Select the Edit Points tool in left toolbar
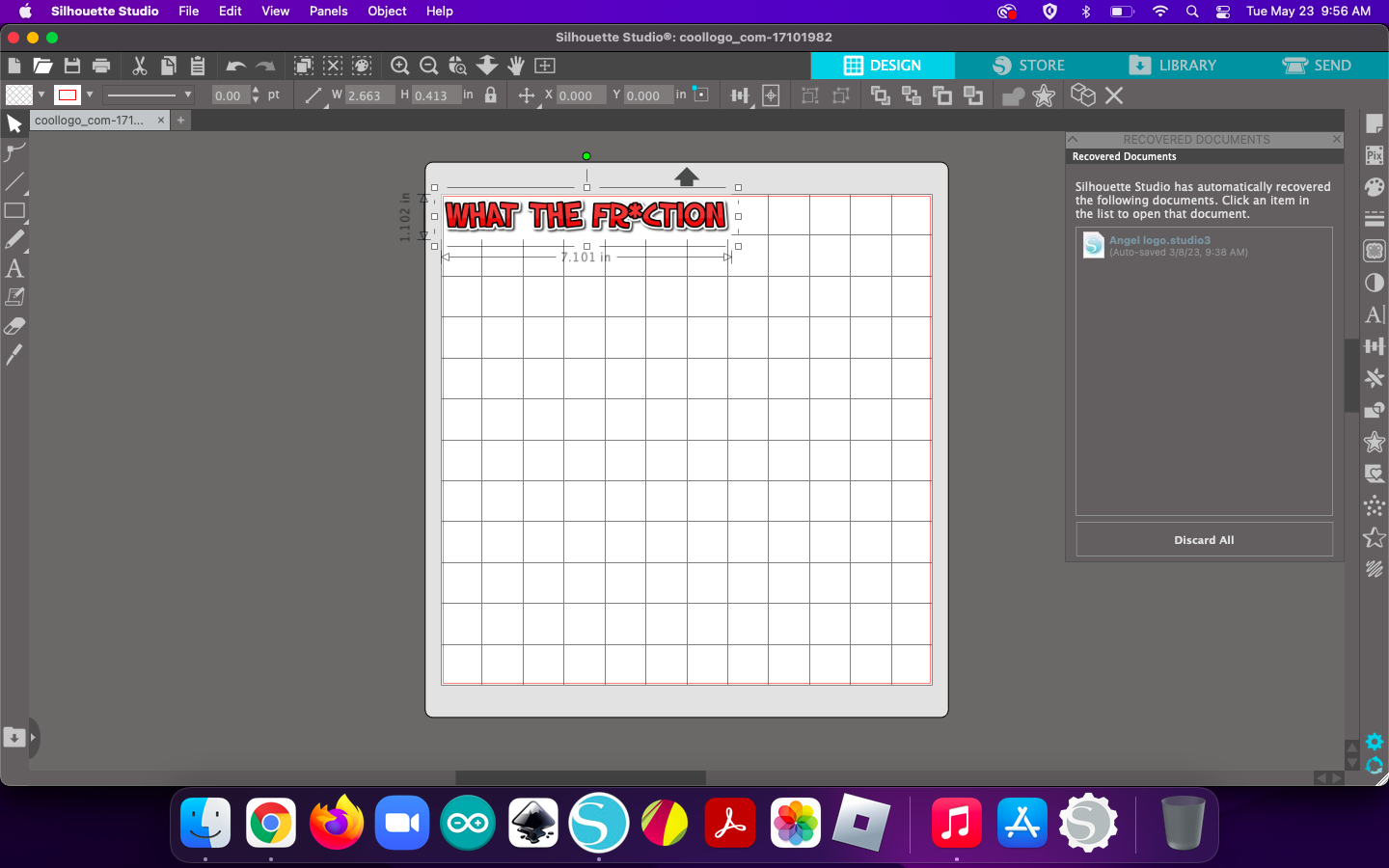 point(14,152)
